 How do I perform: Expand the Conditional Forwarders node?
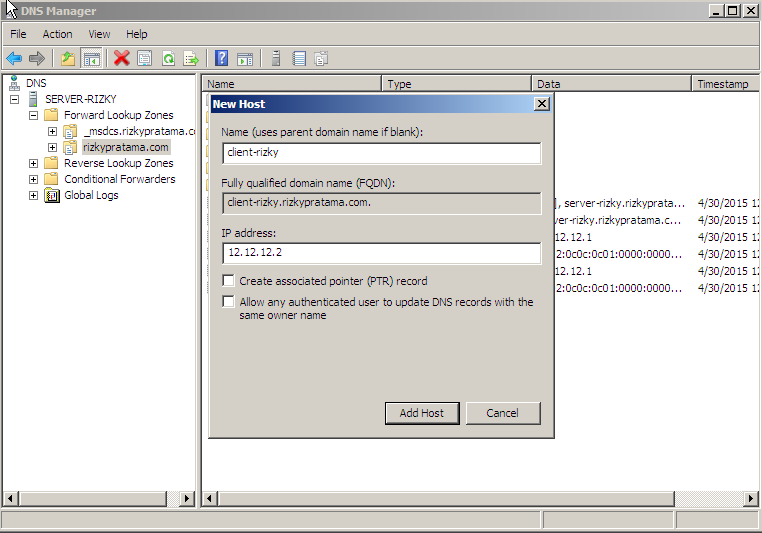pyautogui.click(x=34, y=179)
